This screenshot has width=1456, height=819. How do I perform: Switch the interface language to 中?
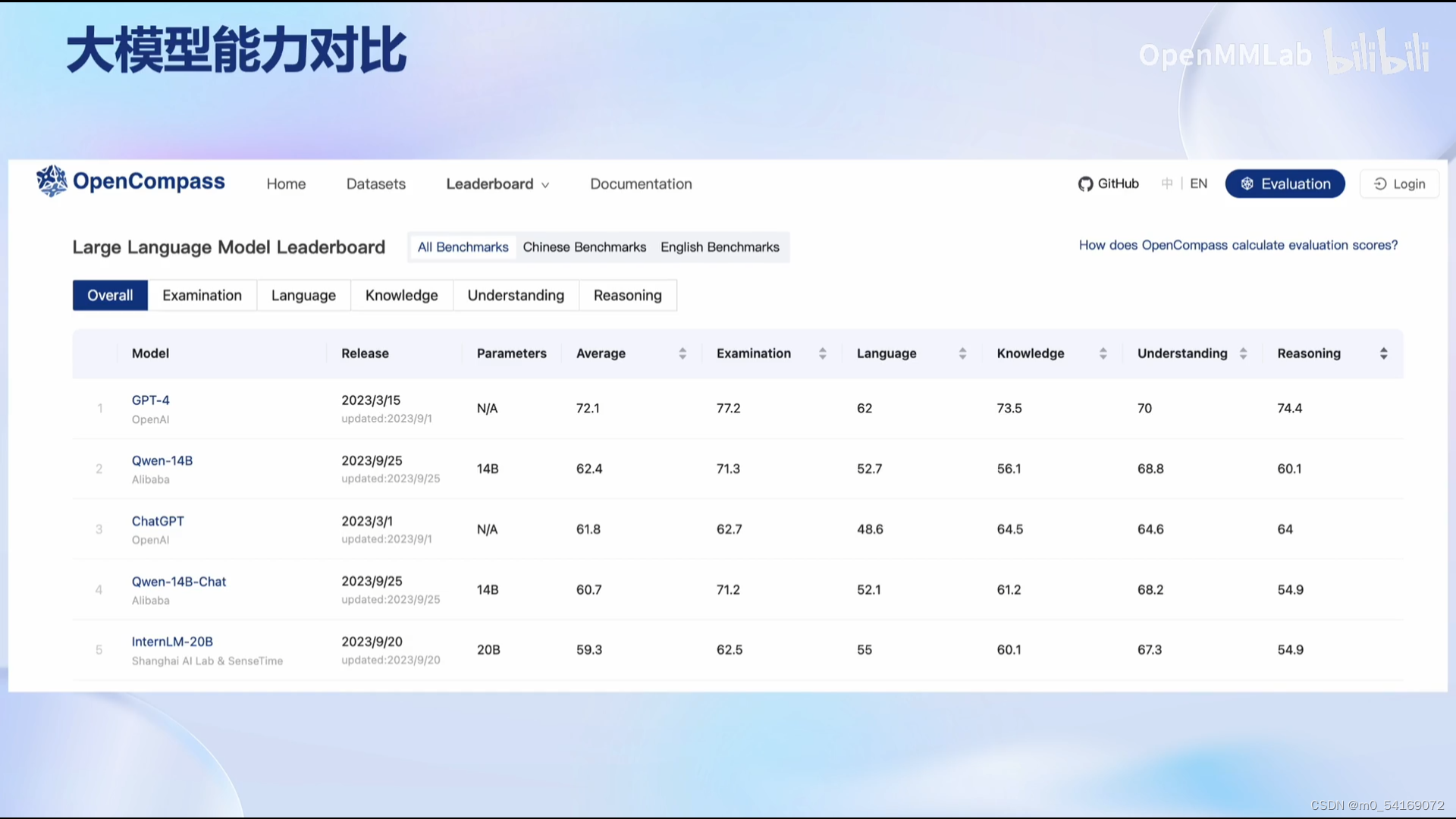tap(1167, 184)
